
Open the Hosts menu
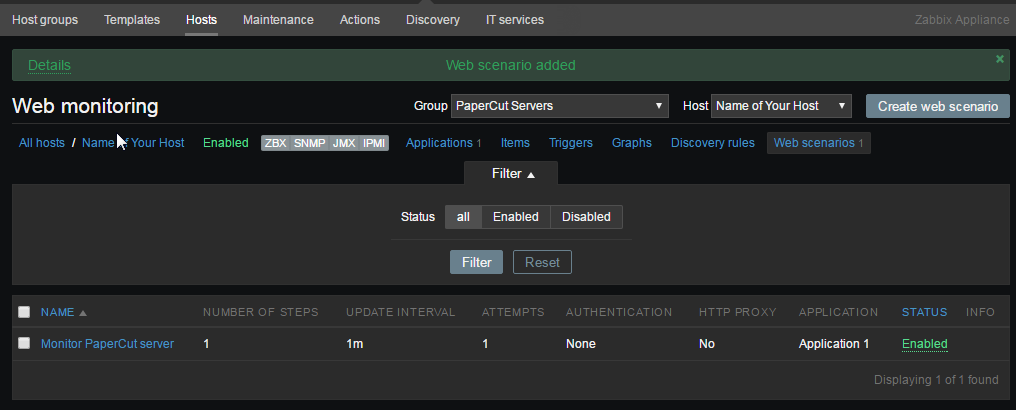coord(202,20)
